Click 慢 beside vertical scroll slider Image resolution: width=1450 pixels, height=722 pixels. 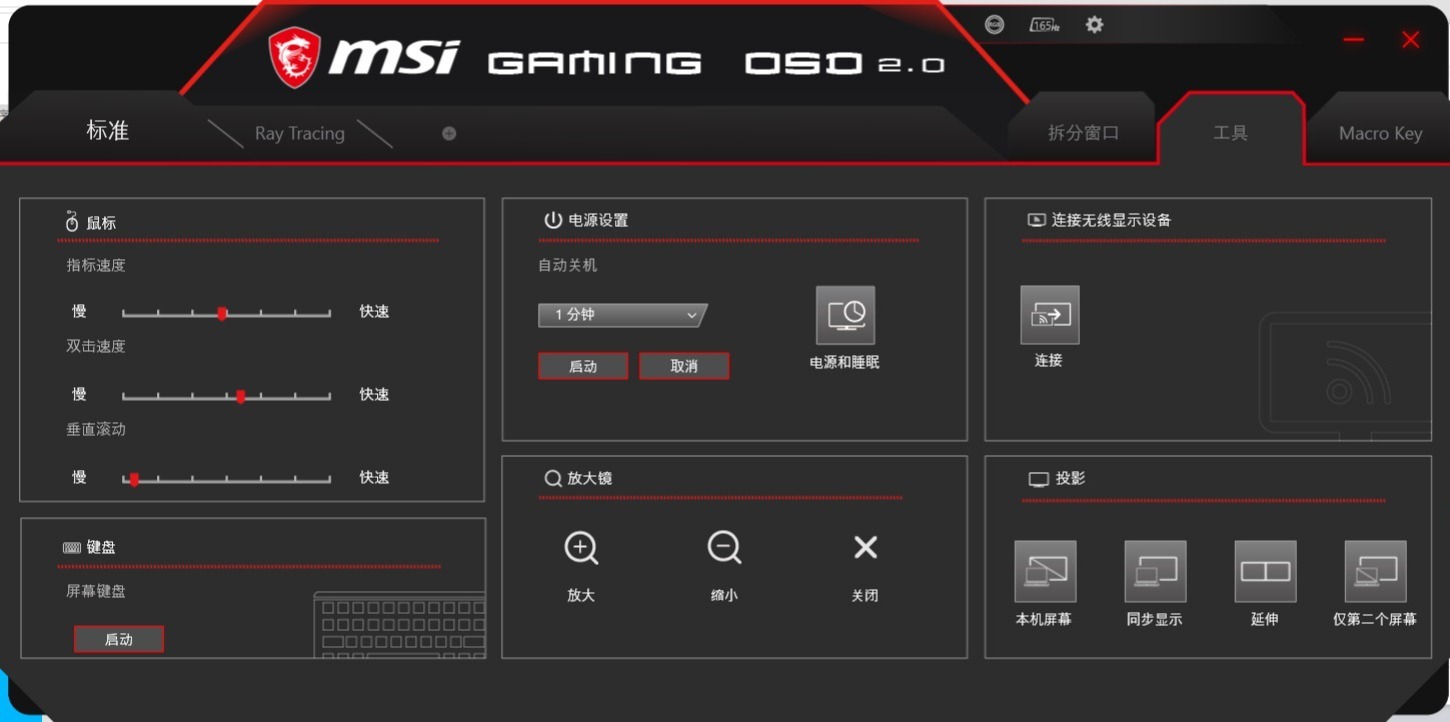[79, 477]
